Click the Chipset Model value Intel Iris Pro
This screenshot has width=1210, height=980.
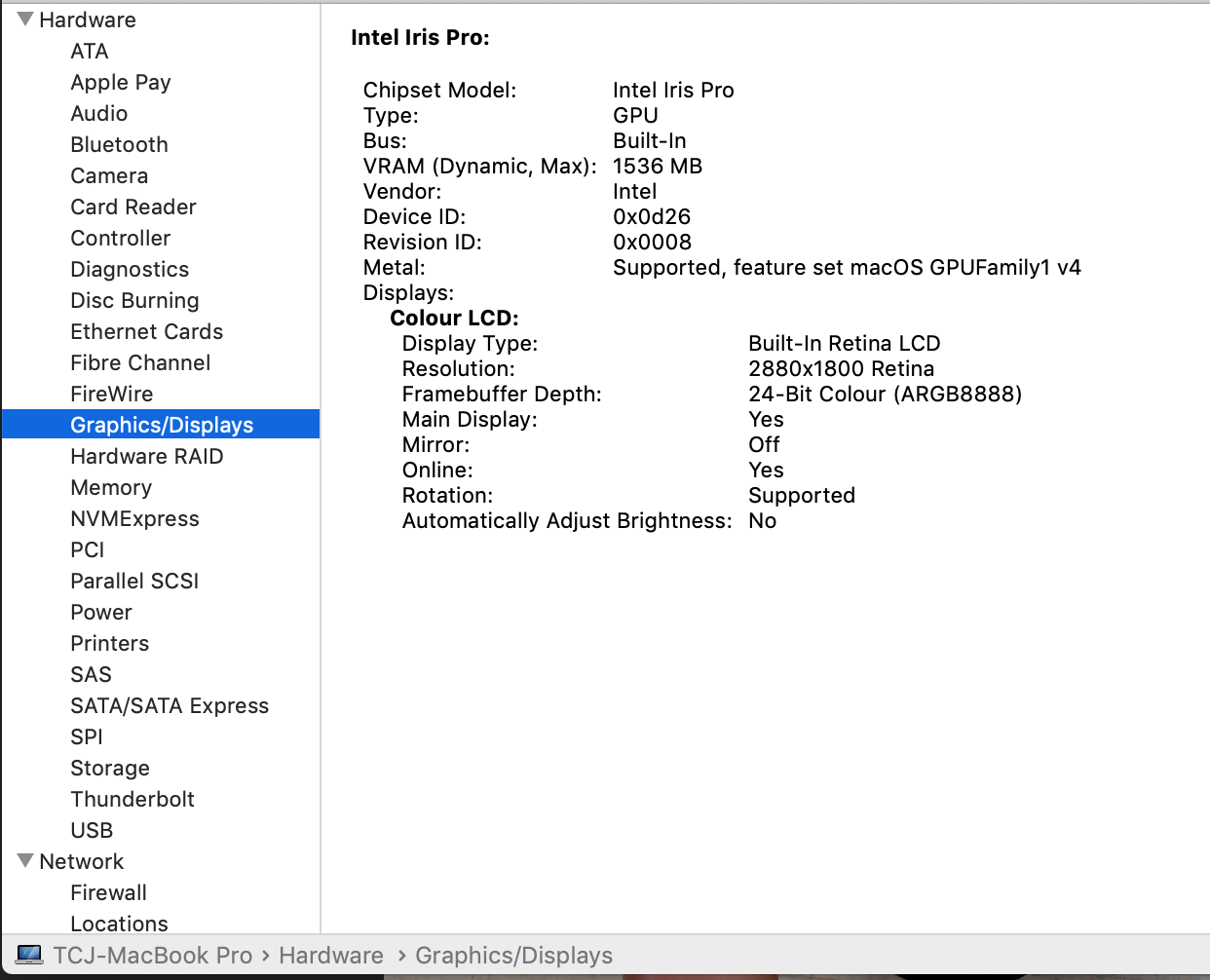673,90
